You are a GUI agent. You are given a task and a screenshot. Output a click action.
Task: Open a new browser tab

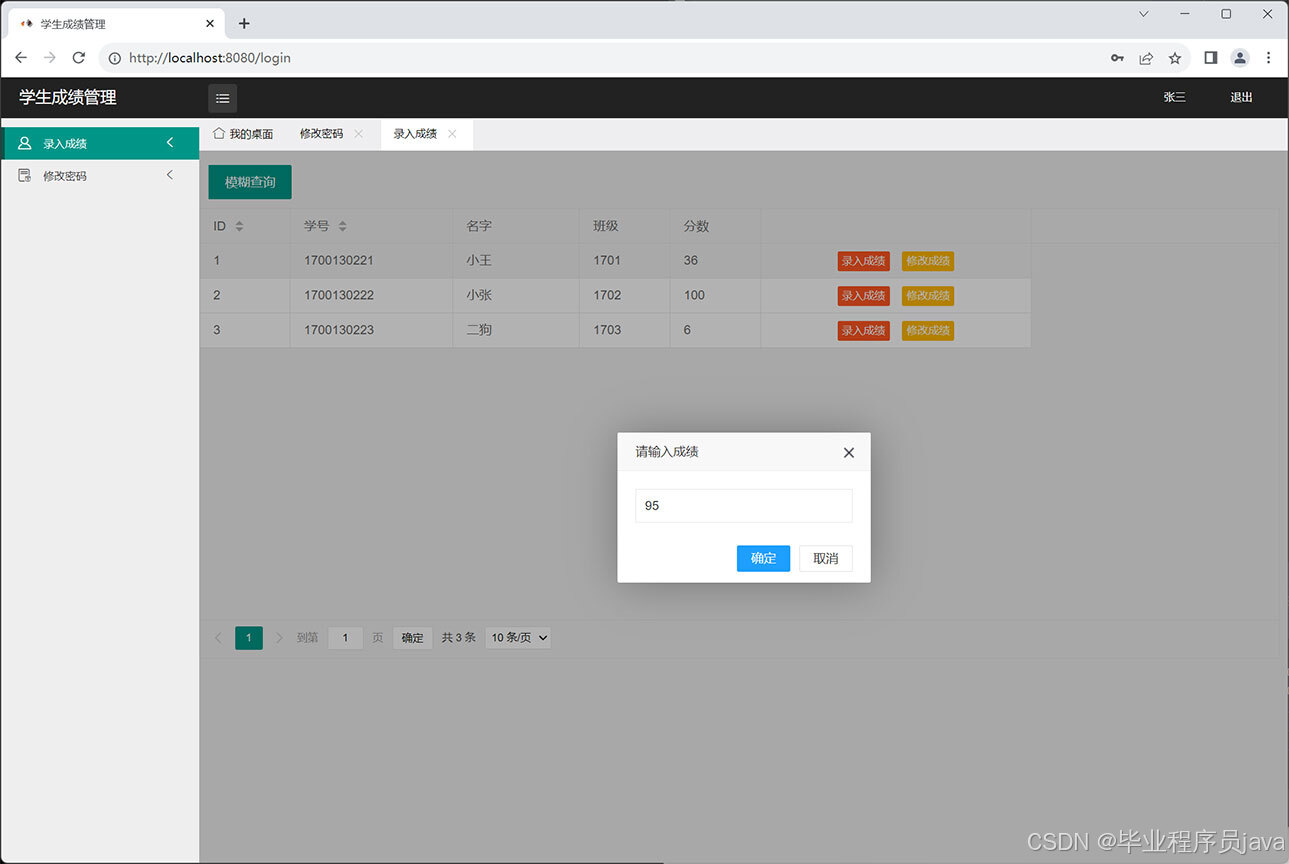pyautogui.click(x=244, y=23)
